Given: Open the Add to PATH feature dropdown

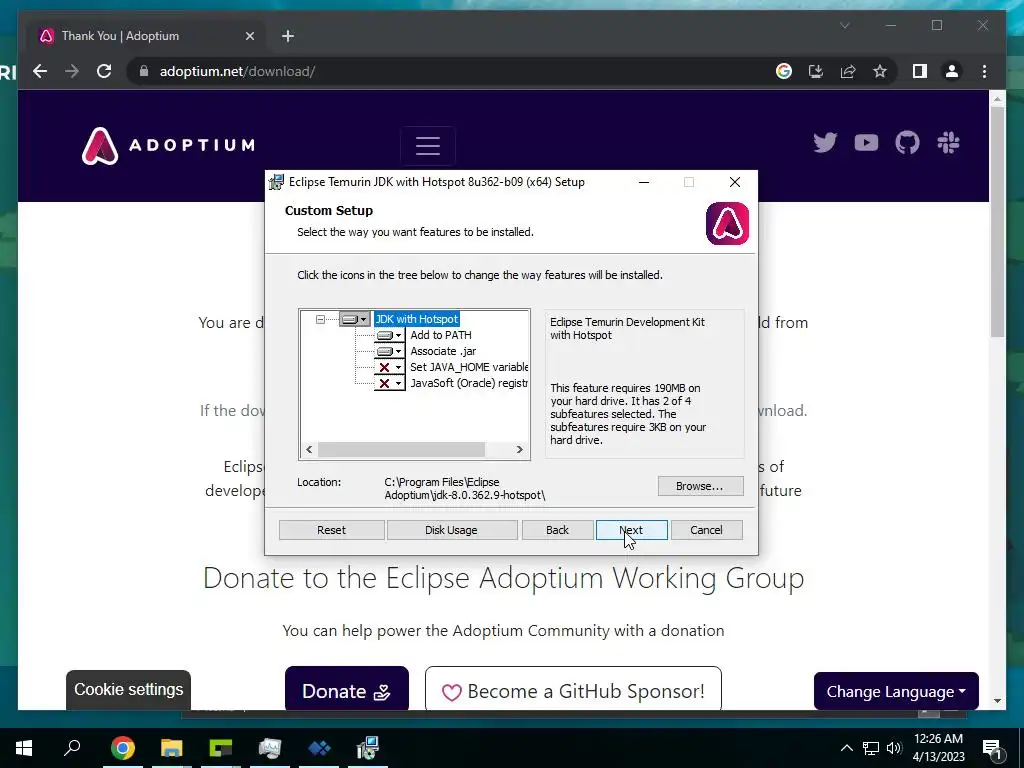Looking at the screenshot, I should [x=389, y=335].
